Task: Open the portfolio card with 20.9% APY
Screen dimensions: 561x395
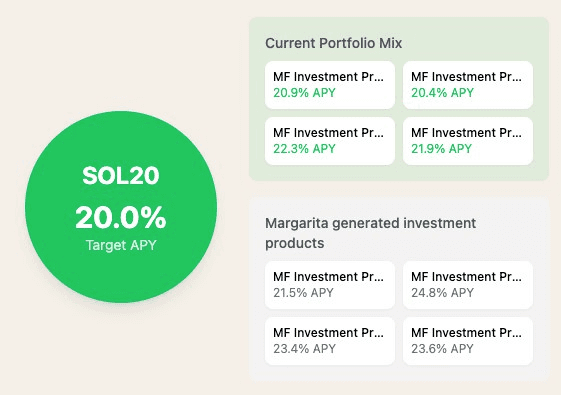Action: click(x=330, y=85)
